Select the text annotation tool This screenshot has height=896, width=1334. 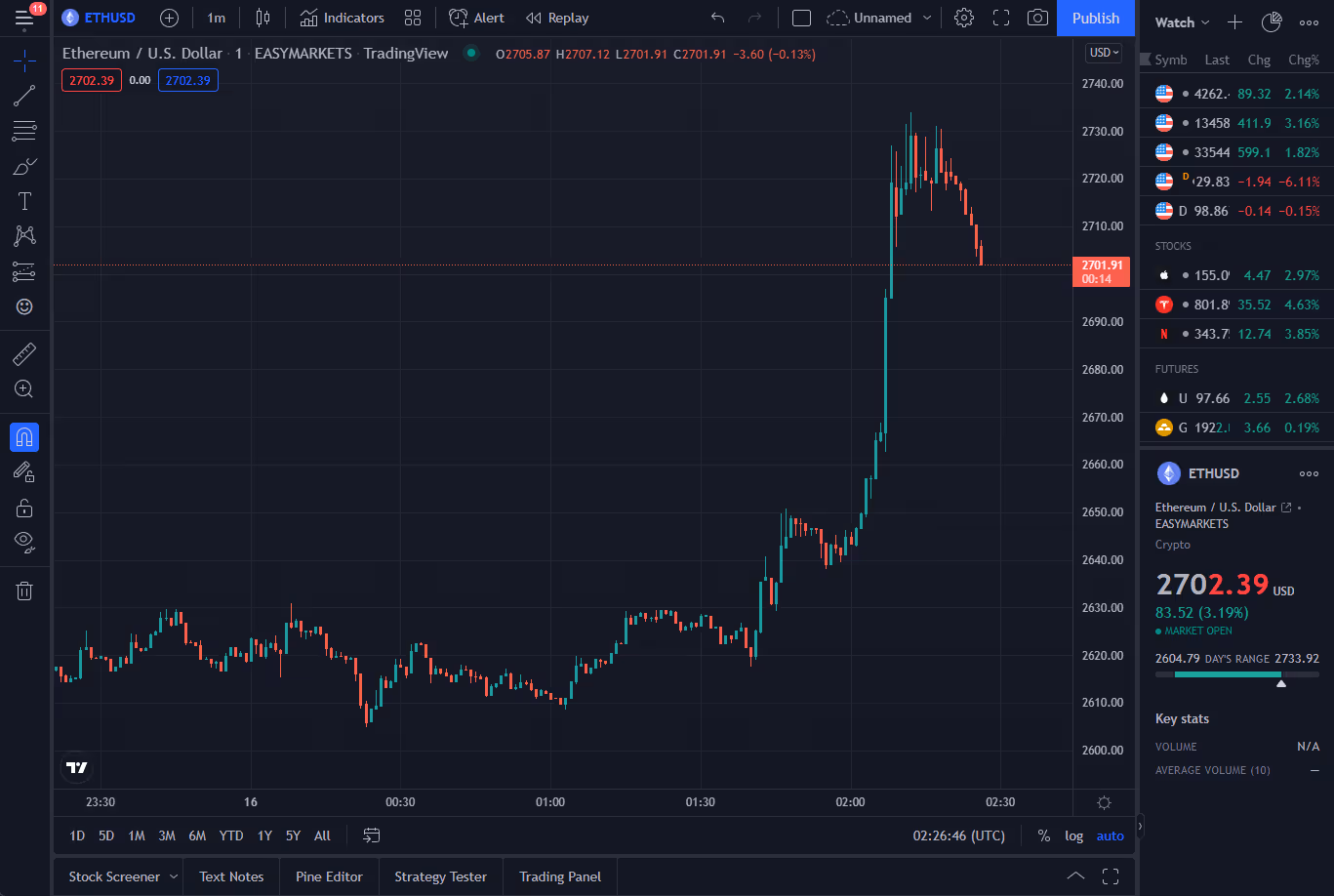24,201
